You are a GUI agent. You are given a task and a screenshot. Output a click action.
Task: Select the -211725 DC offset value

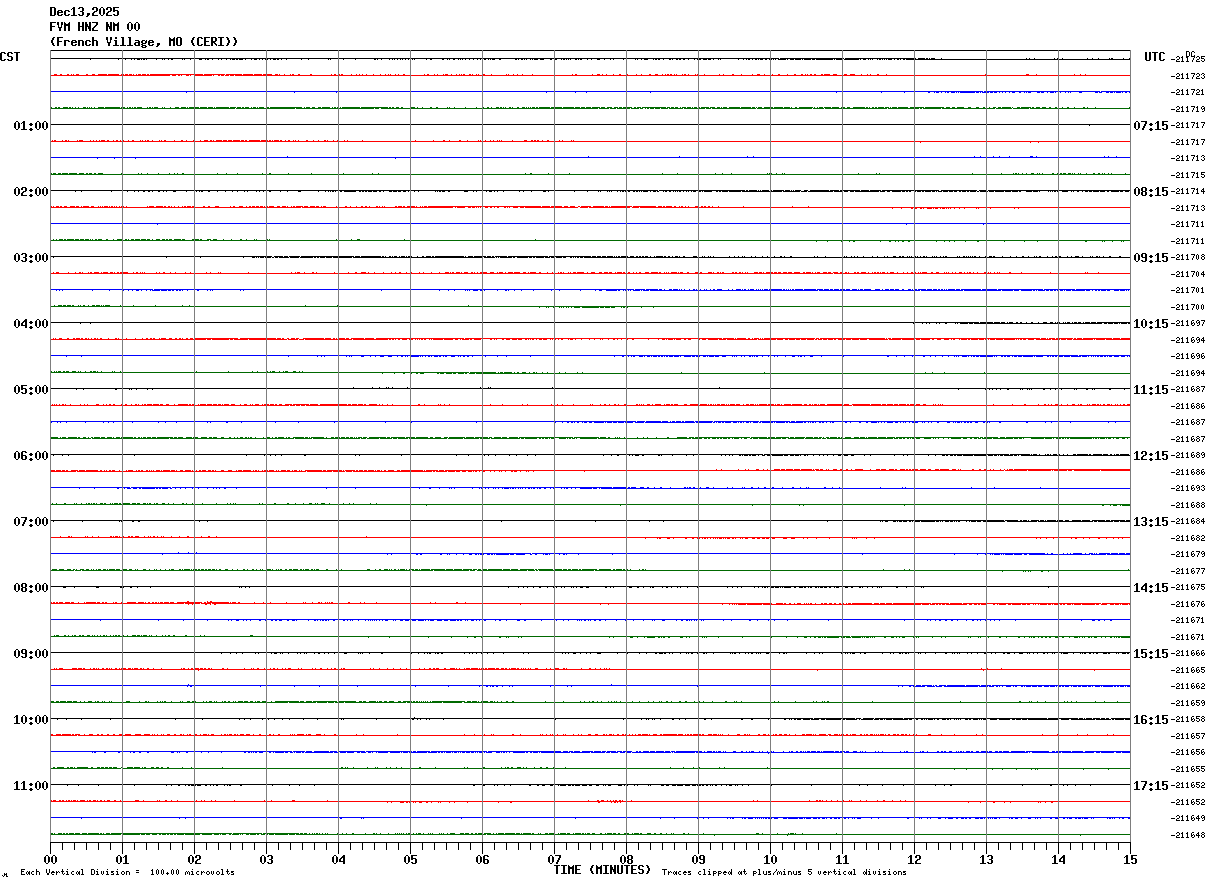point(1189,60)
